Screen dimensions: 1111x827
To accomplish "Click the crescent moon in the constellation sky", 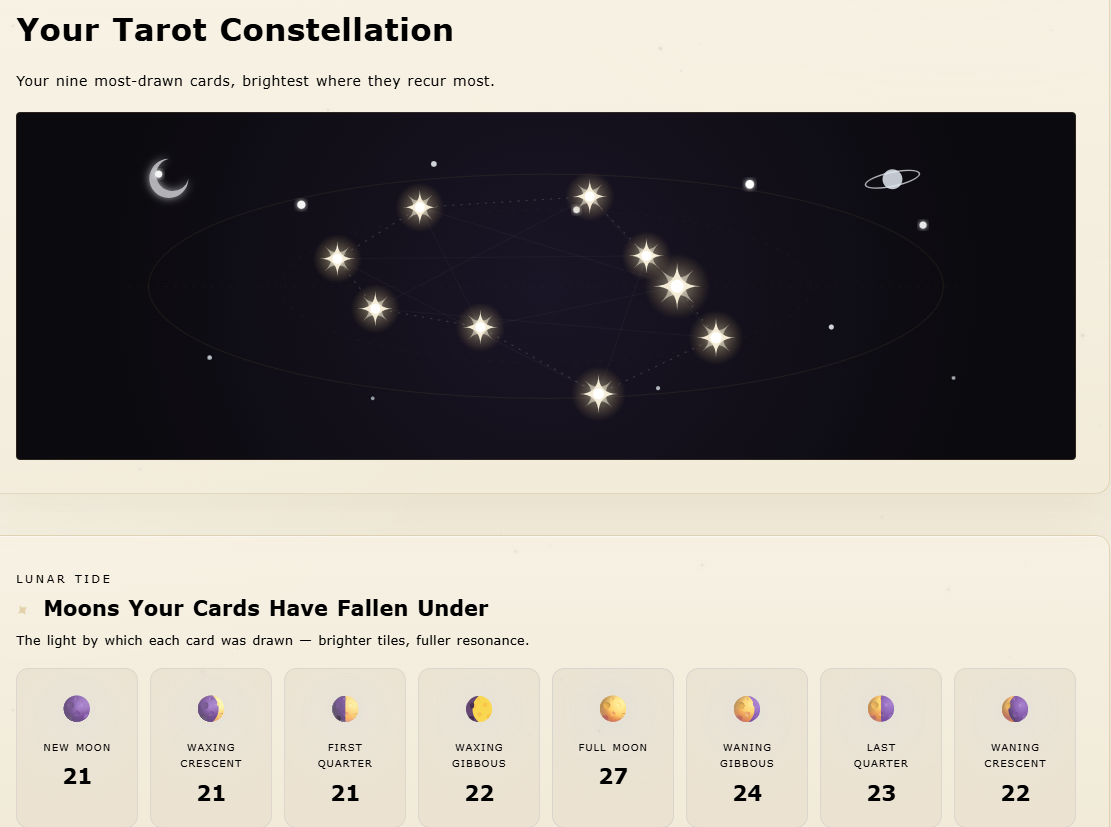I will coord(169,179).
